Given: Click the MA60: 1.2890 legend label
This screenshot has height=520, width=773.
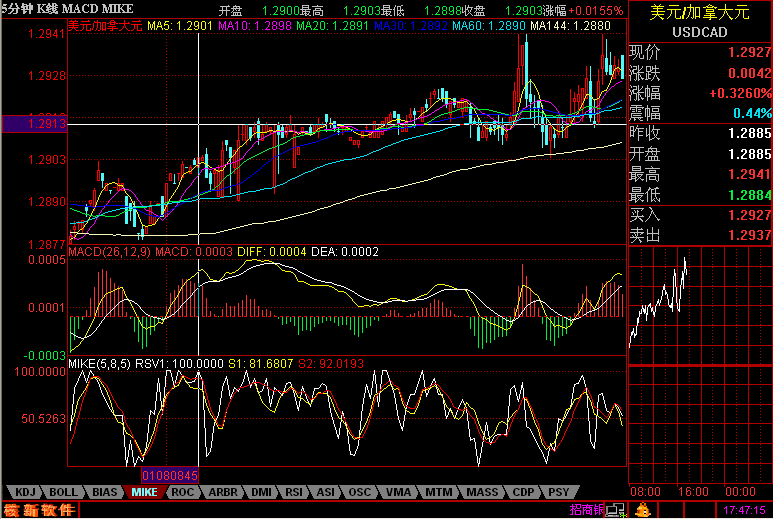Looking at the screenshot, I should (489, 26).
